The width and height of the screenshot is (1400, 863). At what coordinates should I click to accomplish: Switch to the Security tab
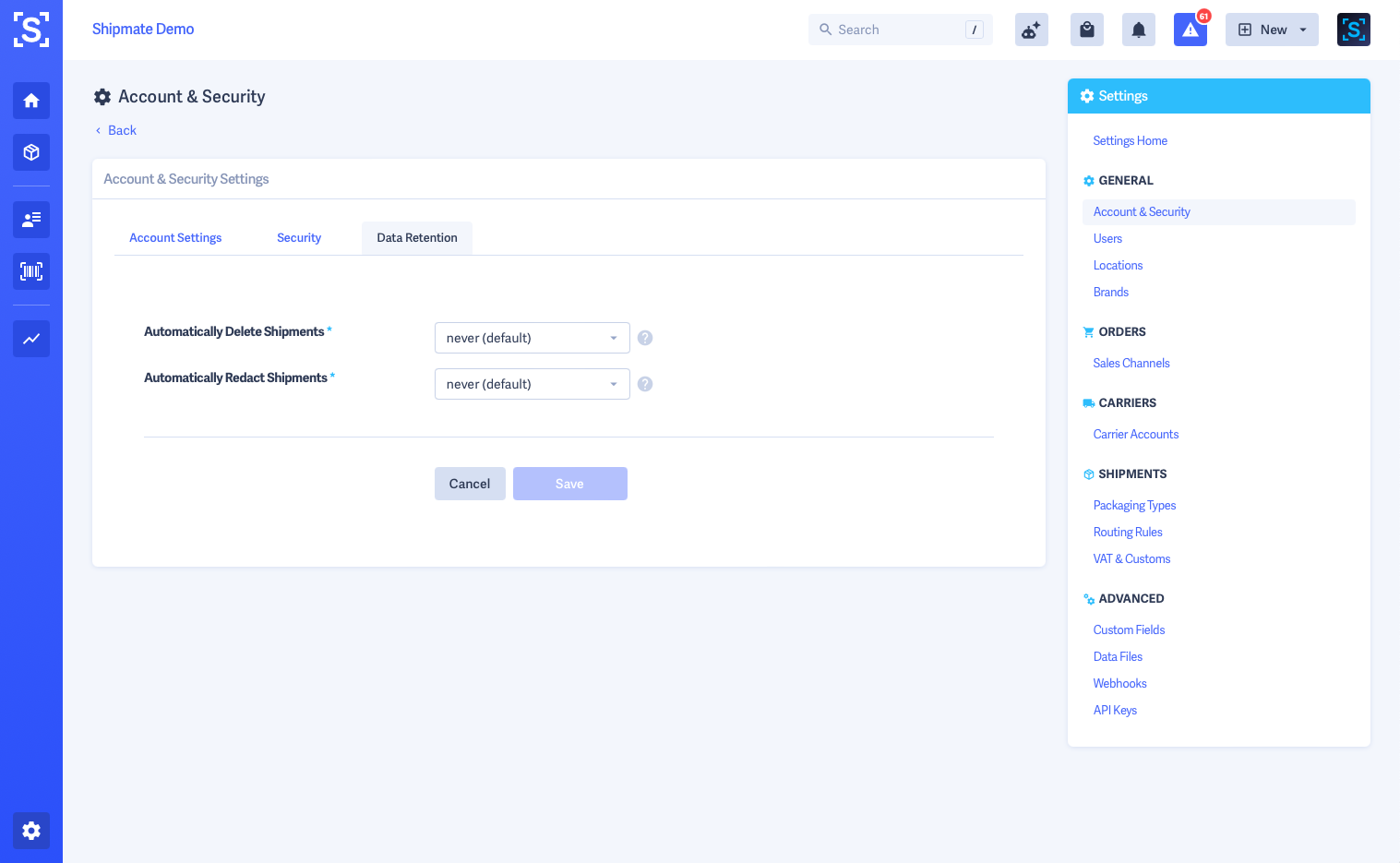pyautogui.click(x=298, y=237)
